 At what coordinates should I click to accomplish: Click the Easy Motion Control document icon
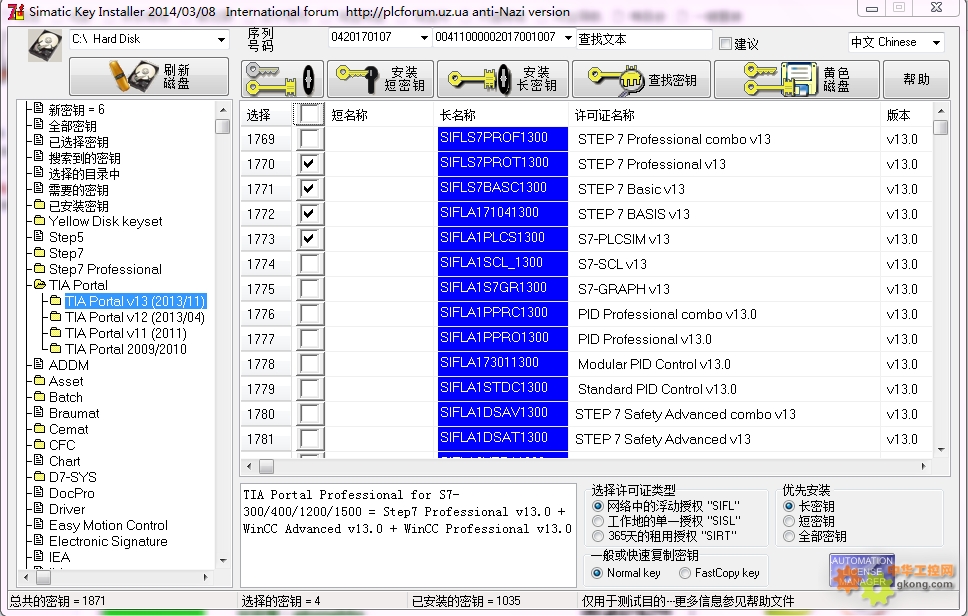tap(39, 525)
